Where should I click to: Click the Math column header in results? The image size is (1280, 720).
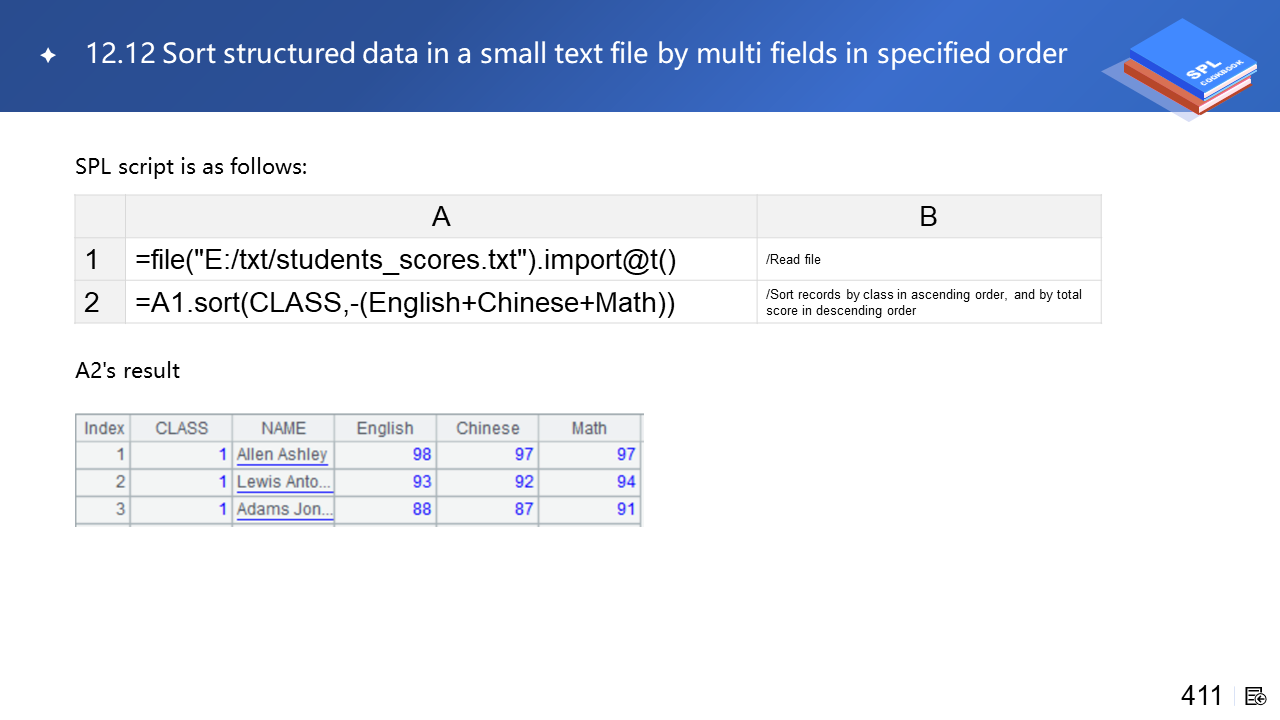[589, 428]
